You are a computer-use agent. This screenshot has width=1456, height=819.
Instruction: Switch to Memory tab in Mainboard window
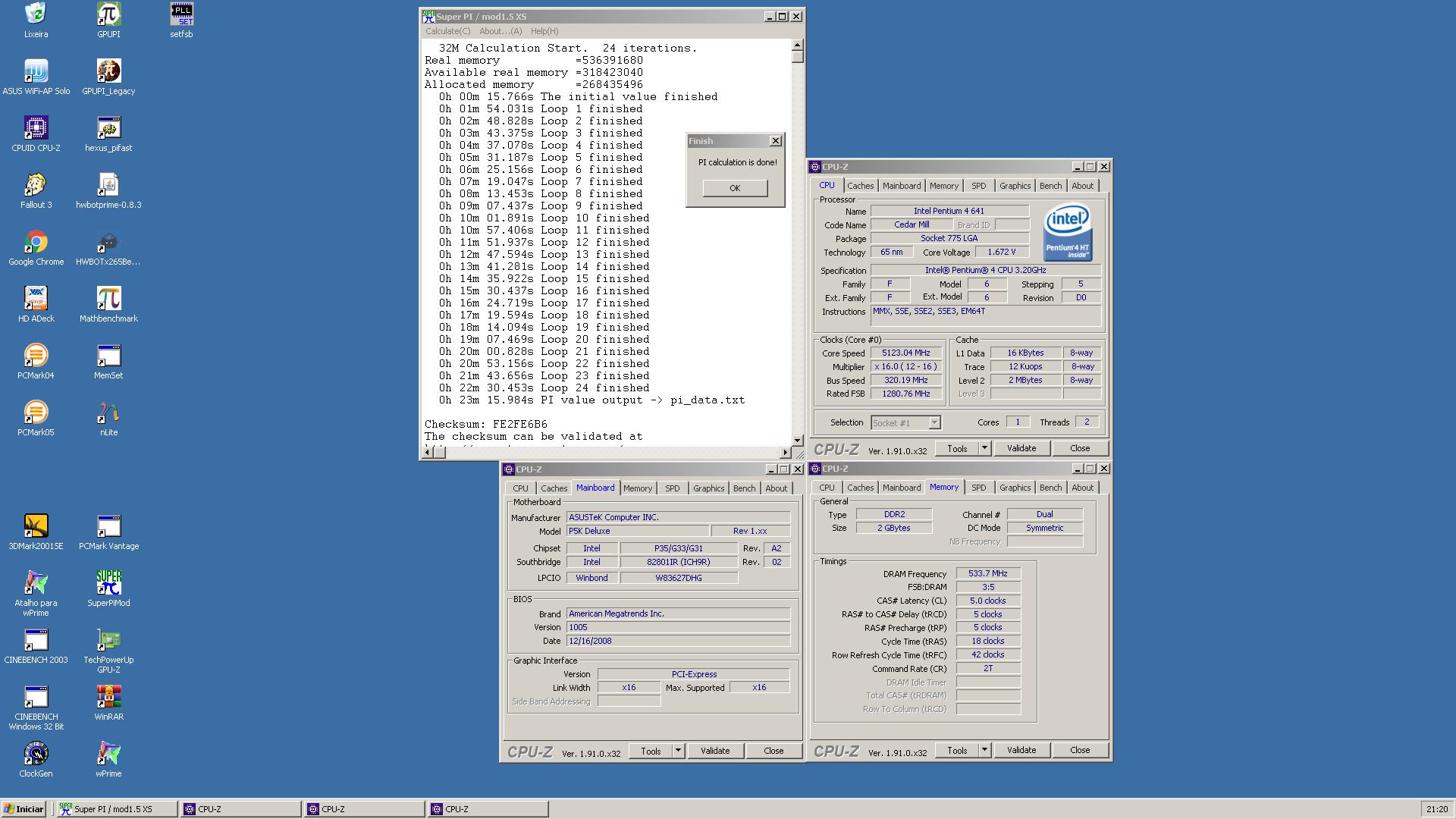637,488
